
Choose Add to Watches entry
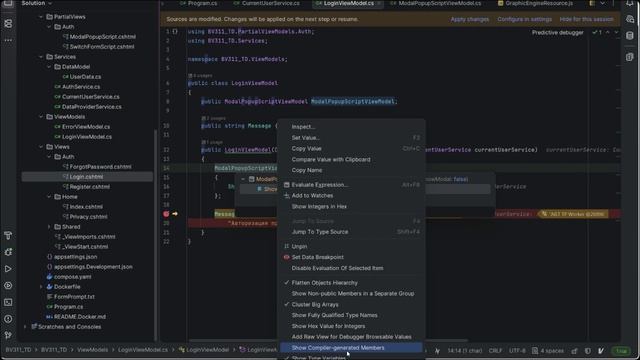tap(351, 196)
